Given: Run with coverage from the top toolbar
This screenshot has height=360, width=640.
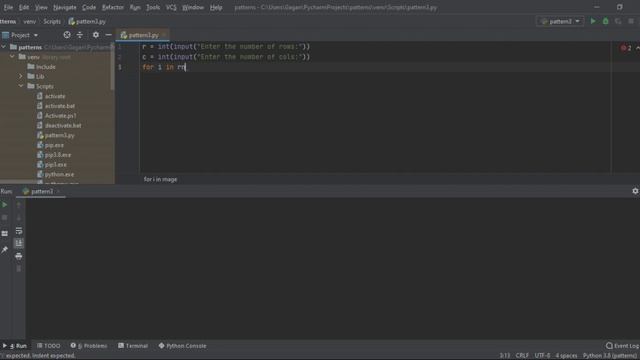Looking at the screenshot, I should (618, 21).
